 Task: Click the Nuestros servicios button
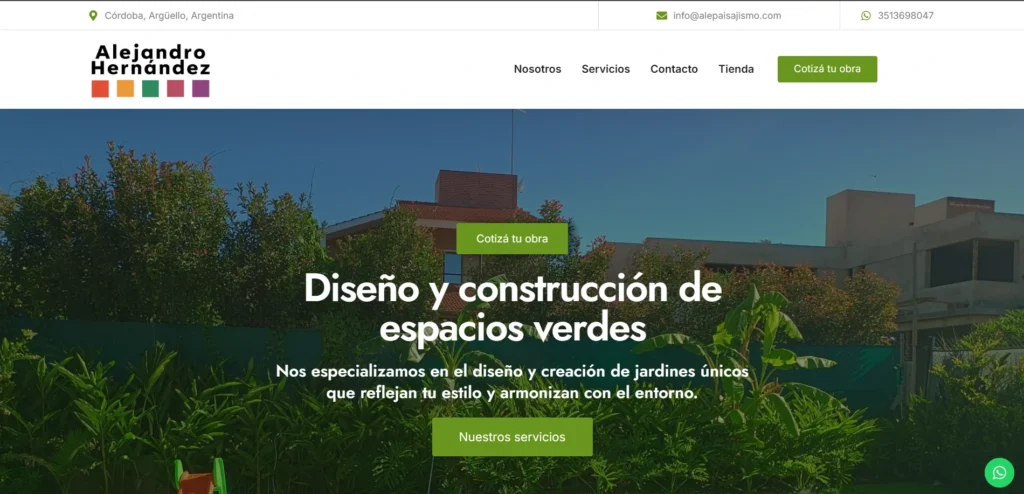(x=512, y=437)
